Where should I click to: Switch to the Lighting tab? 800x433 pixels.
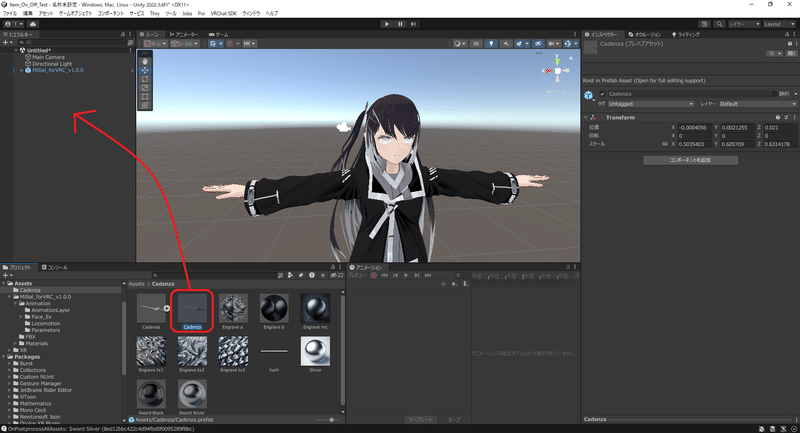tap(686, 35)
